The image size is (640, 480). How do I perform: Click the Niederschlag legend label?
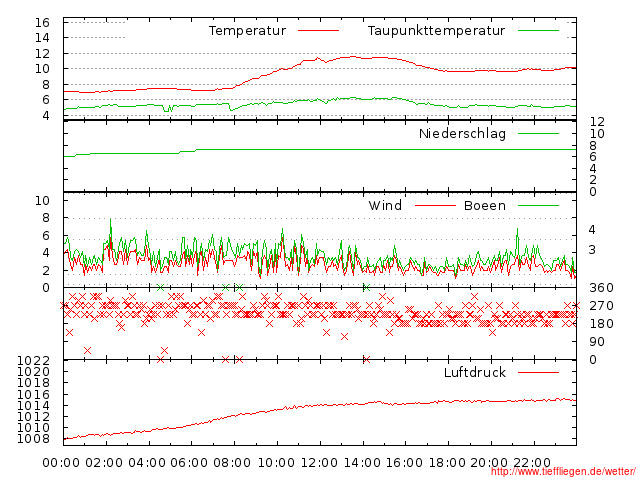(462, 133)
